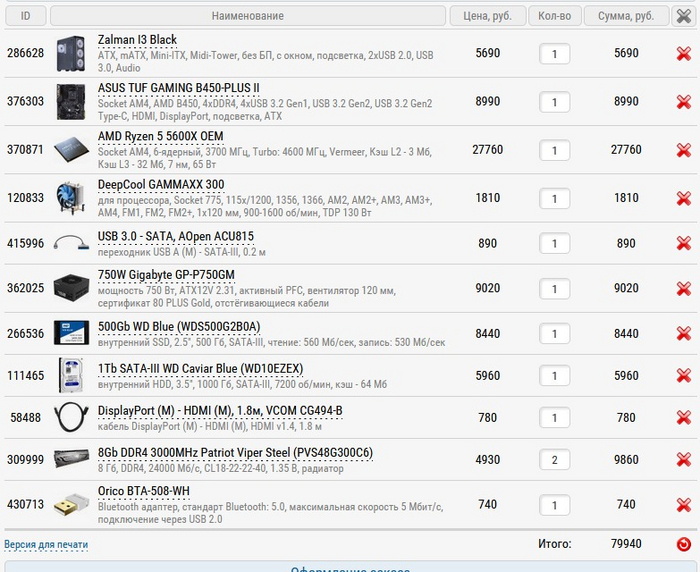
Task: Remove AMD Ryzen 5 5600X OEM item
Action: point(683,150)
